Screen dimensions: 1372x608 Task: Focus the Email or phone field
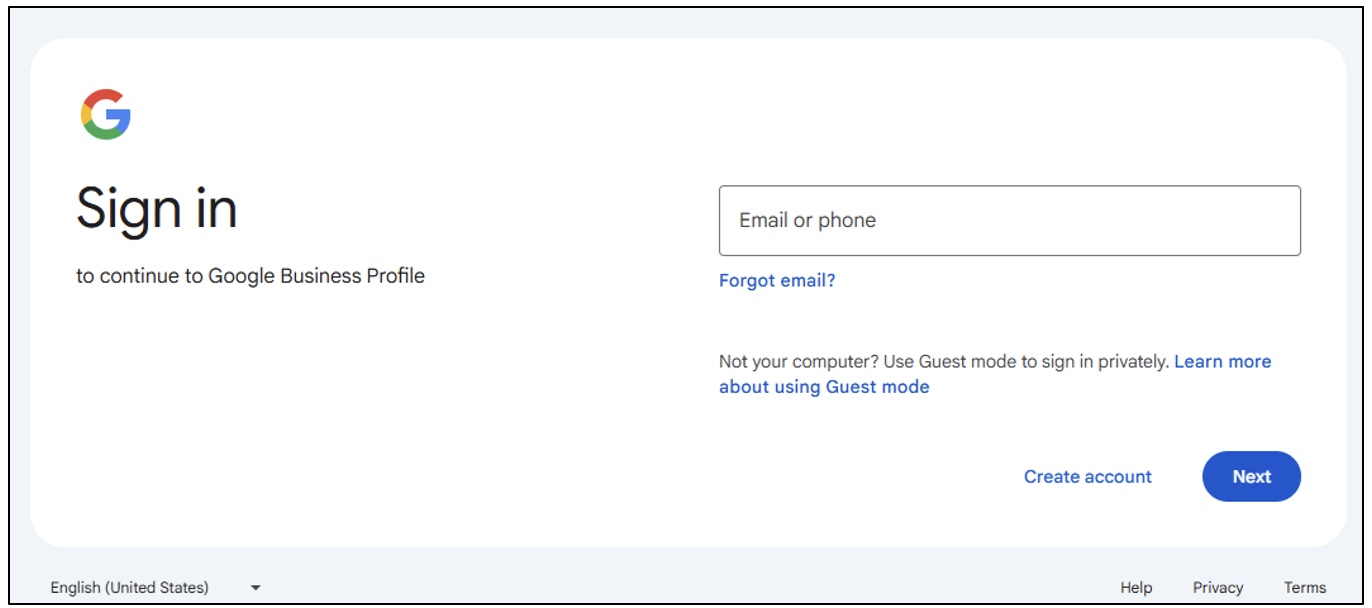[x=1009, y=220]
